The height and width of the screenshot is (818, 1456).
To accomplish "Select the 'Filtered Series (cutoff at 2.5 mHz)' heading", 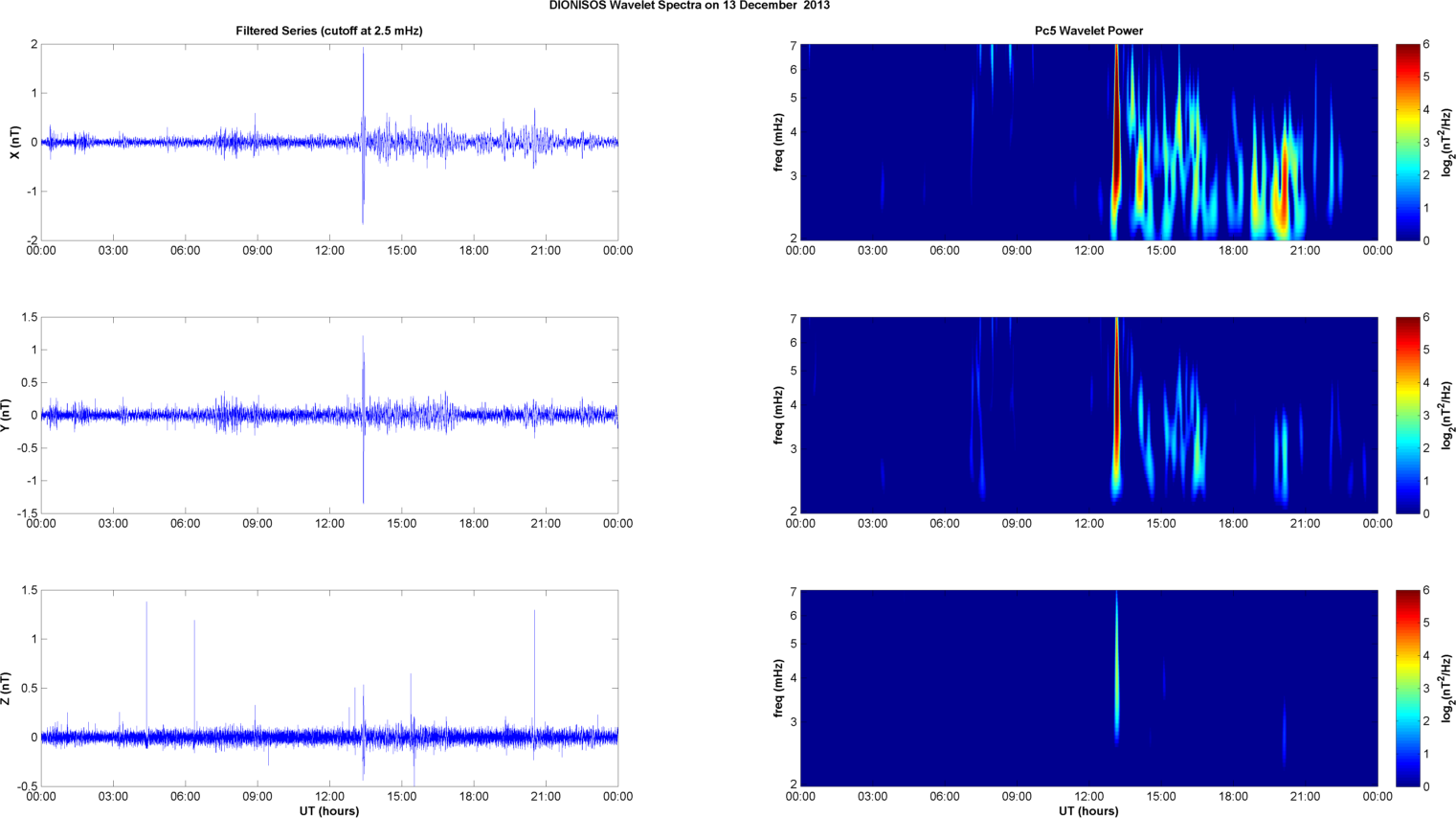I will tap(329, 31).
